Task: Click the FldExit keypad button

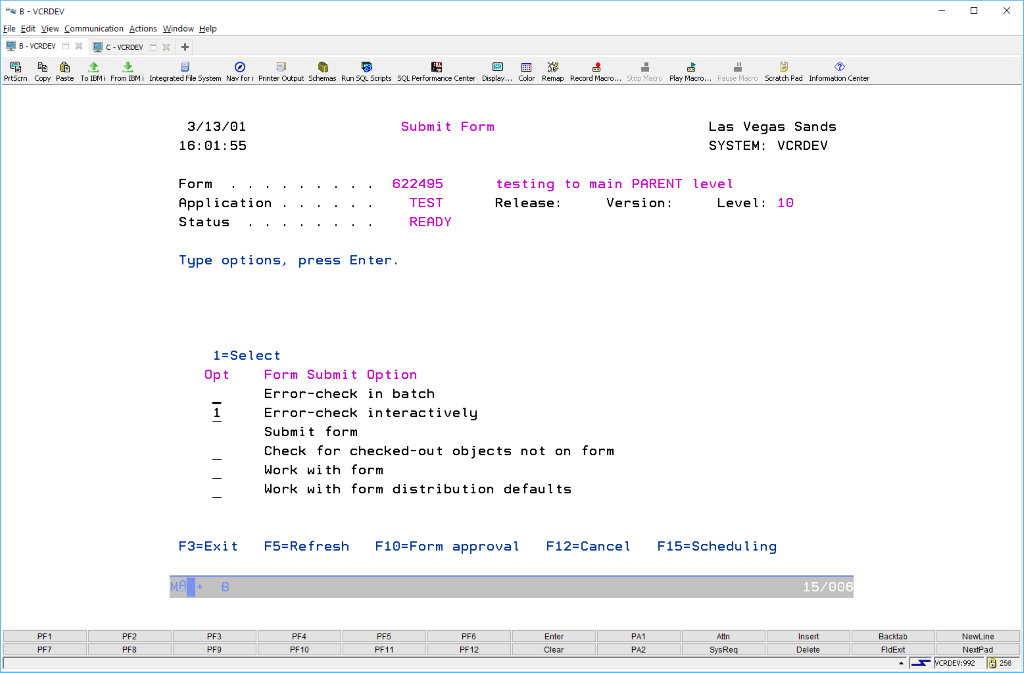Action: coord(893,650)
